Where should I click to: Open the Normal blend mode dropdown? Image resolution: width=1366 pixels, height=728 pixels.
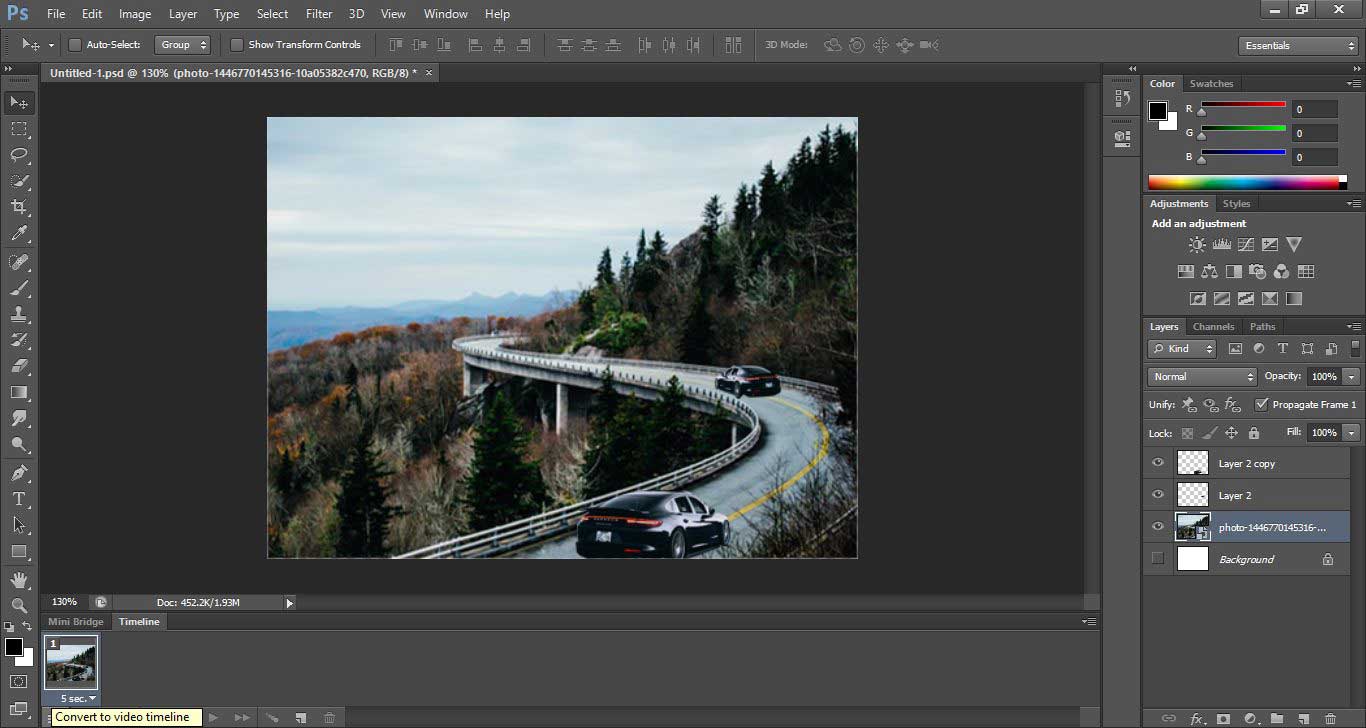pyautogui.click(x=1202, y=377)
